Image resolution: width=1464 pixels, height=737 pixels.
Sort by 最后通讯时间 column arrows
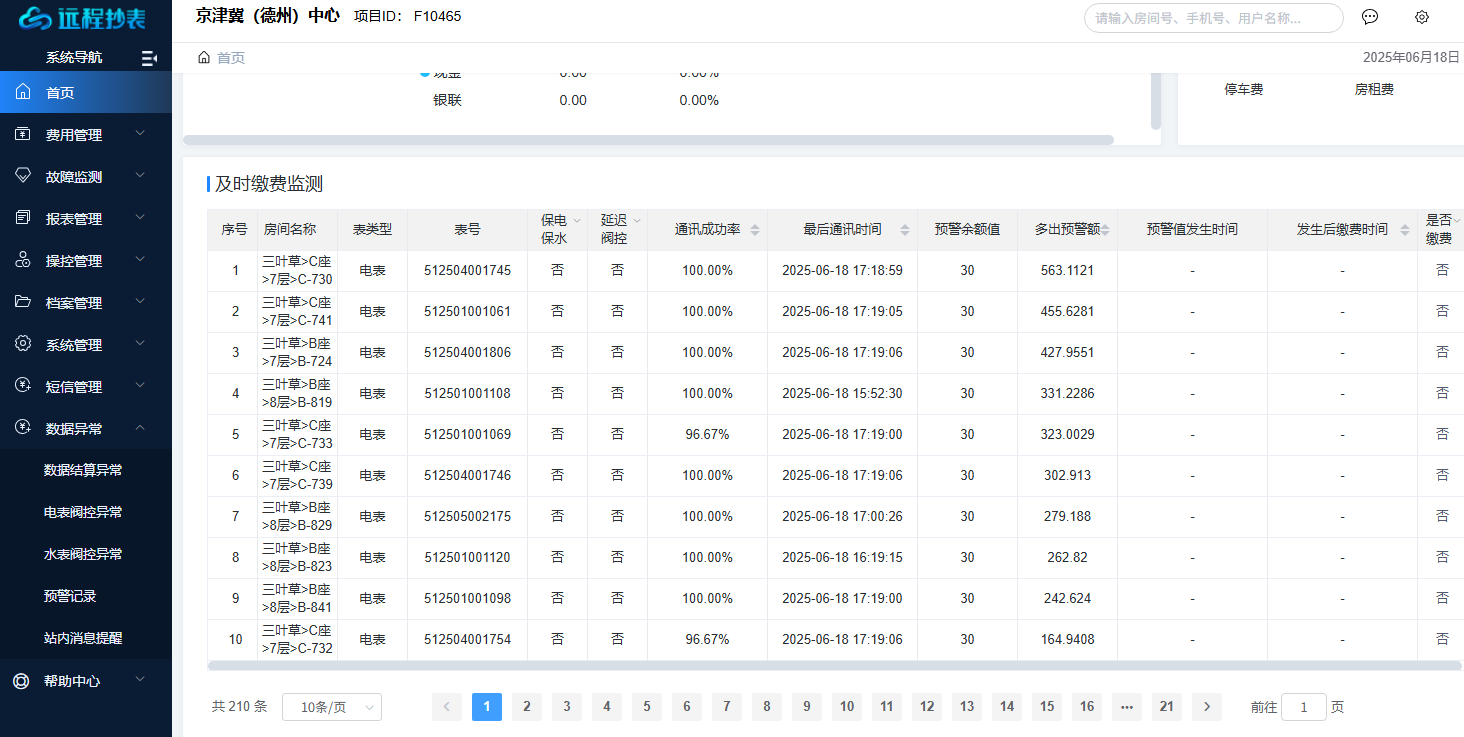[x=905, y=230]
